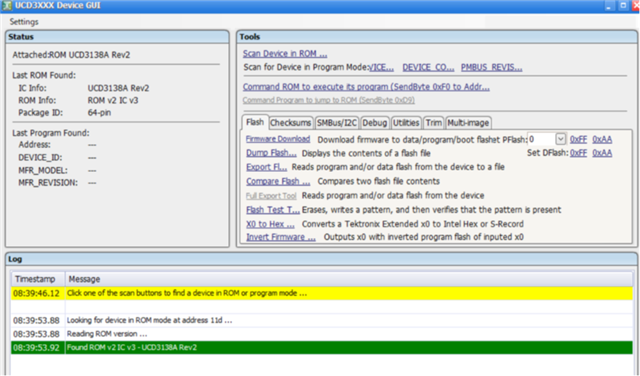This screenshot has height=376, width=640.
Task: Open Compare Flash ... tool
Action: pos(278,181)
